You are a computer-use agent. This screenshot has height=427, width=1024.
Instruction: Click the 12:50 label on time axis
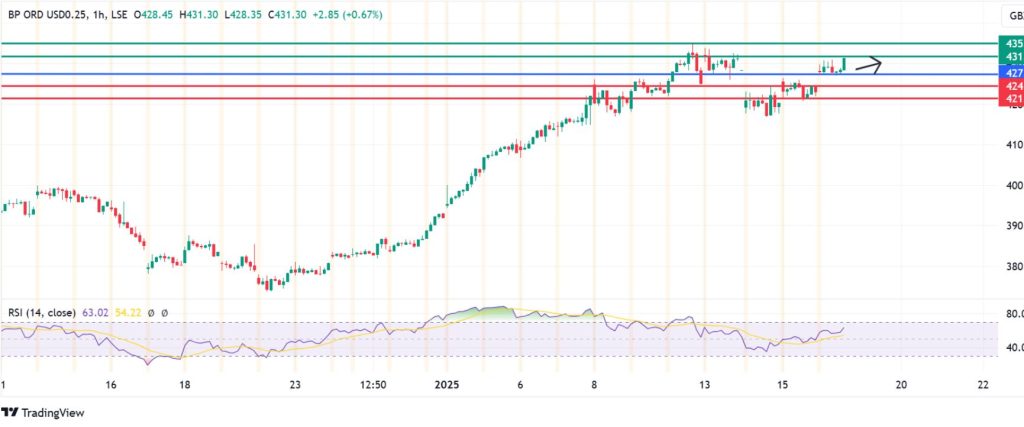tap(374, 385)
